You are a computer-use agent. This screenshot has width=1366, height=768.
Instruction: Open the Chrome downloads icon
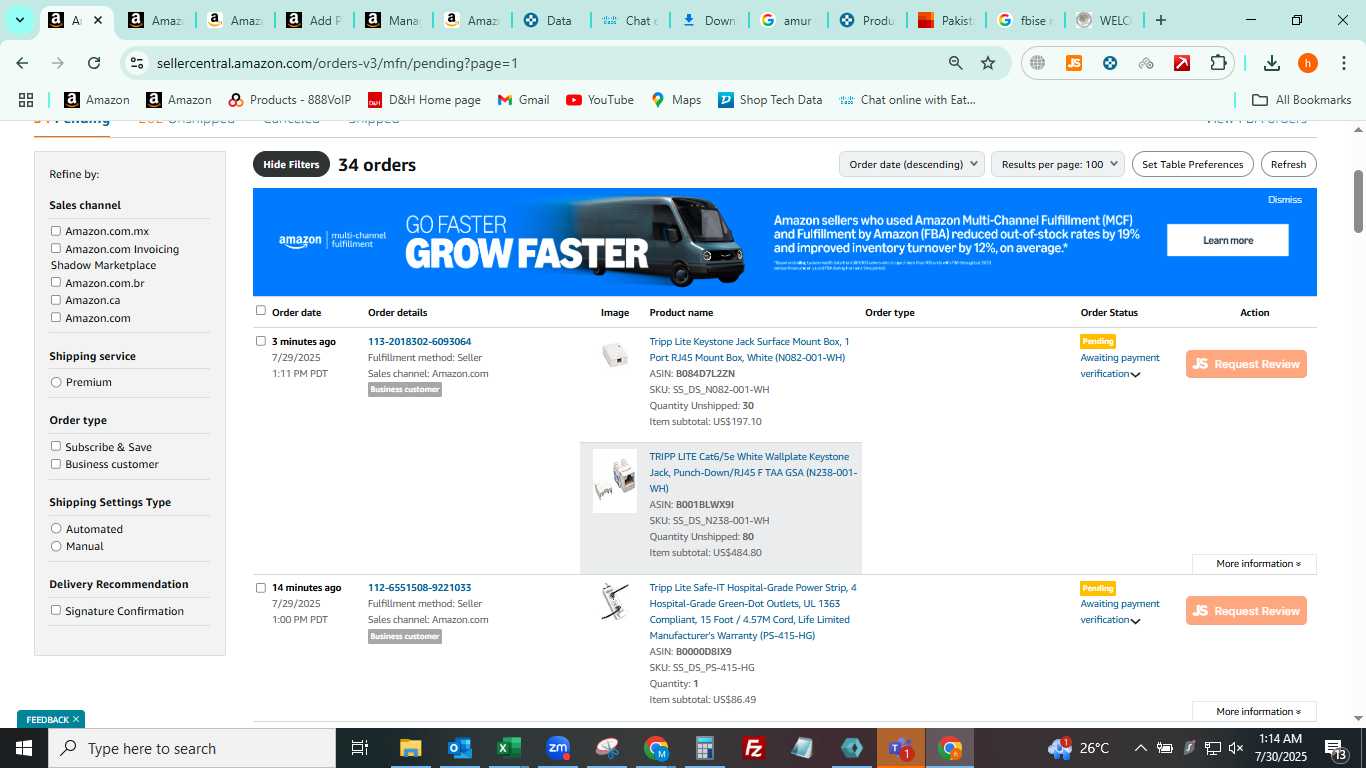click(1272, 63)
